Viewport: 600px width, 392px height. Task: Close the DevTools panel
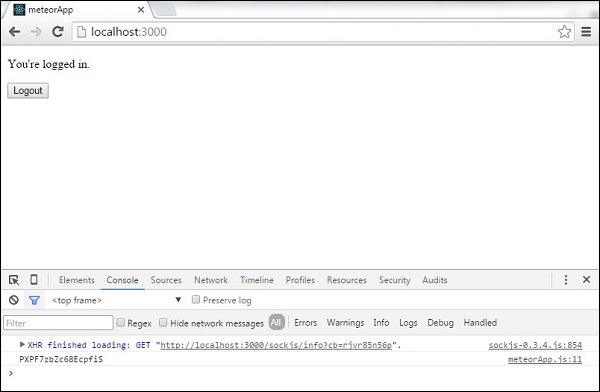[x=586, y=279]
